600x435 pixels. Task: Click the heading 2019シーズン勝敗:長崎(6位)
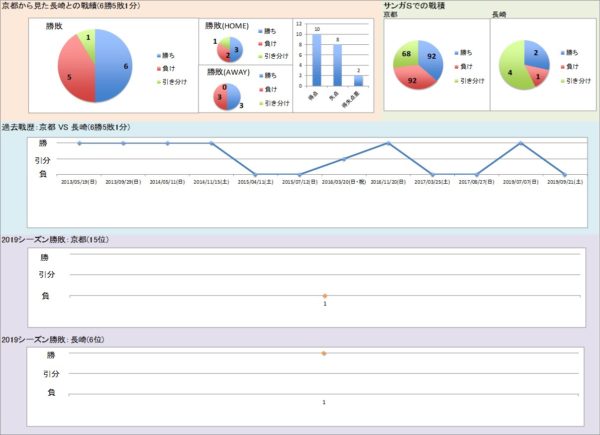click(53, 339)
